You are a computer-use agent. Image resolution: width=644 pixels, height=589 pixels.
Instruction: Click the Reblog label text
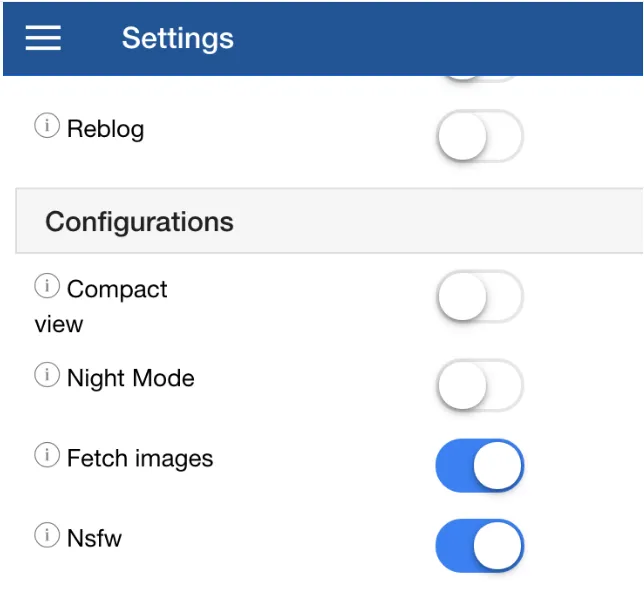(106, 129)
